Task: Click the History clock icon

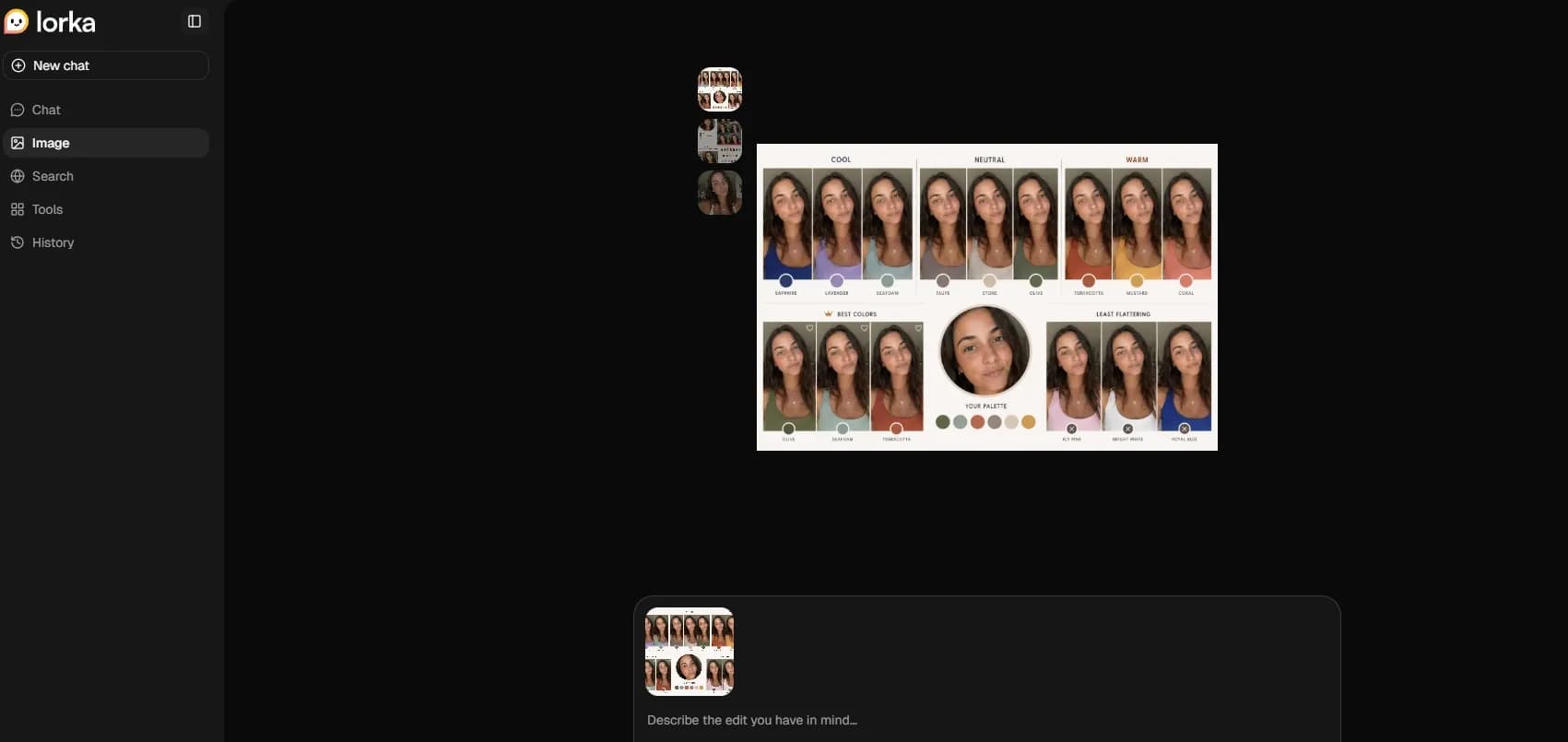Action: (x=18, y=242)
